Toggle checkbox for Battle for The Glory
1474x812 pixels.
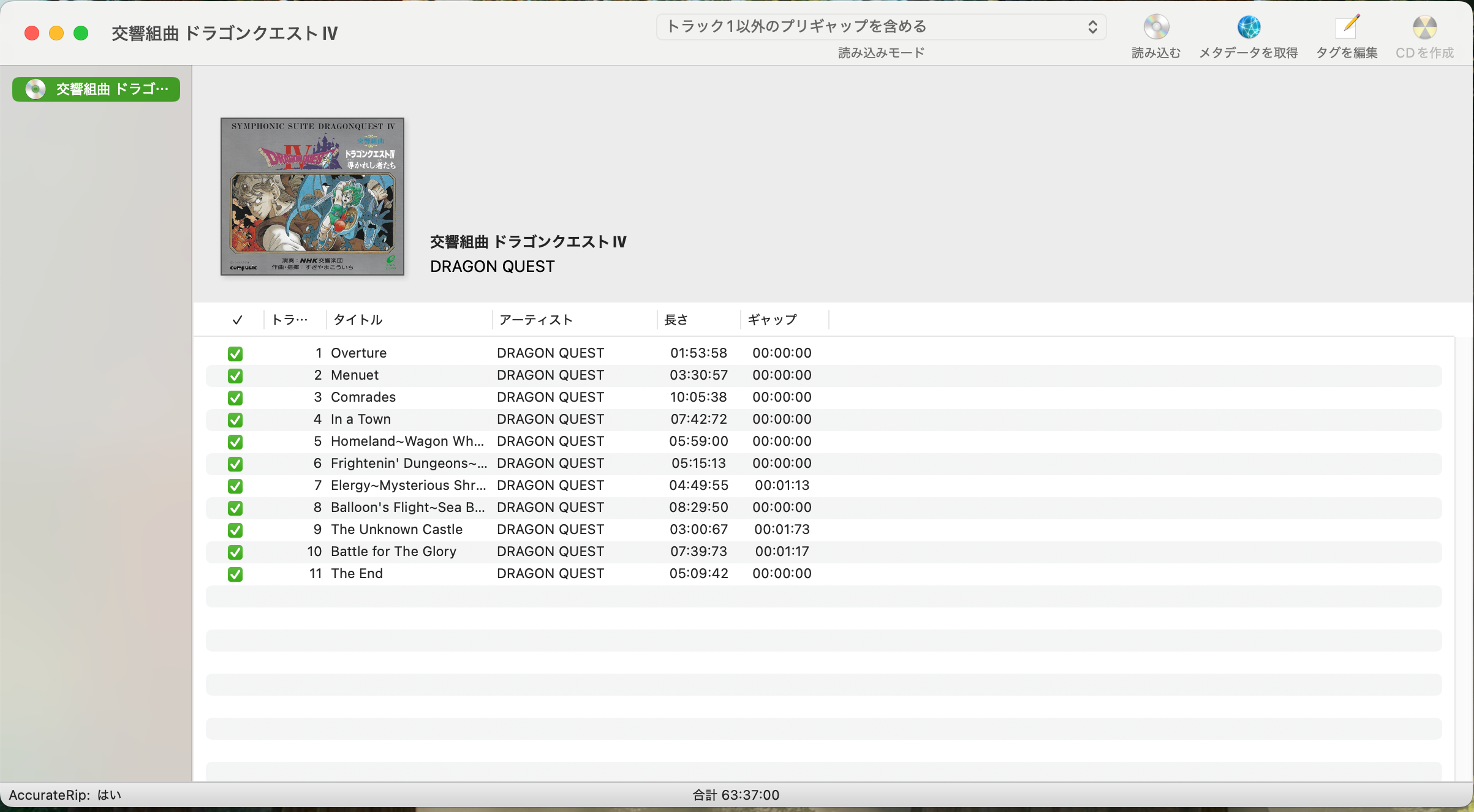click(x=235, y=552)
